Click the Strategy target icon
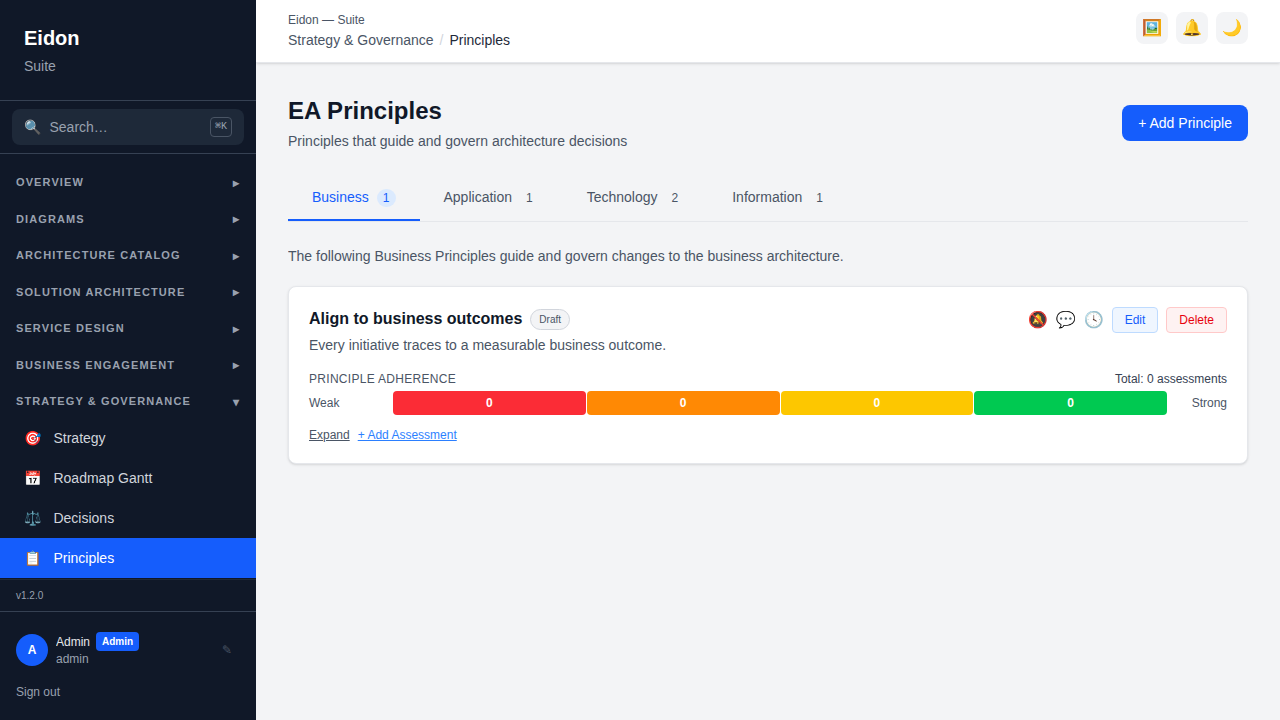 pyautogui.click(x=32, y=438)
